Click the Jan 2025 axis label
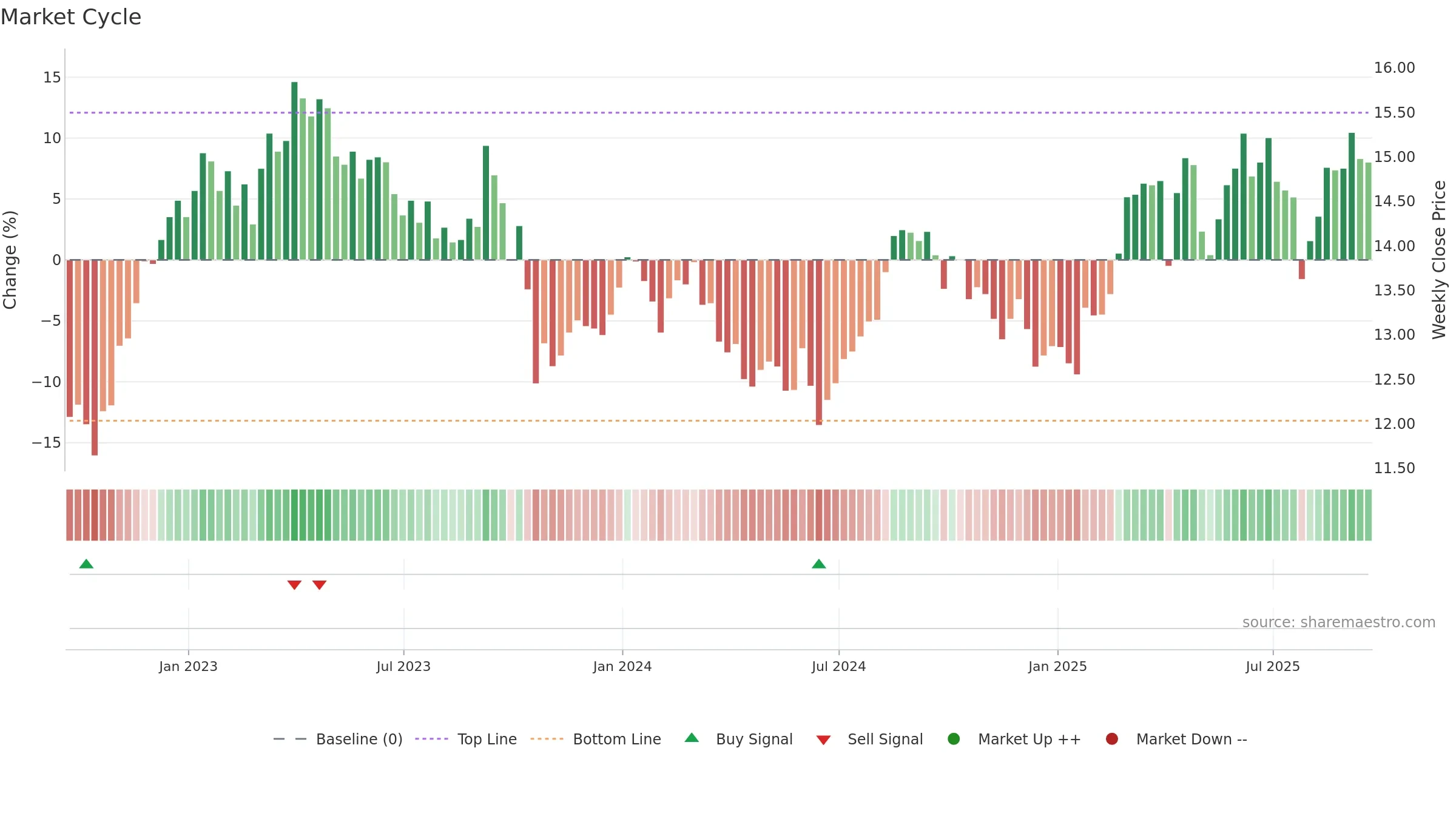1456x819 pixels. pos(1057,667)
